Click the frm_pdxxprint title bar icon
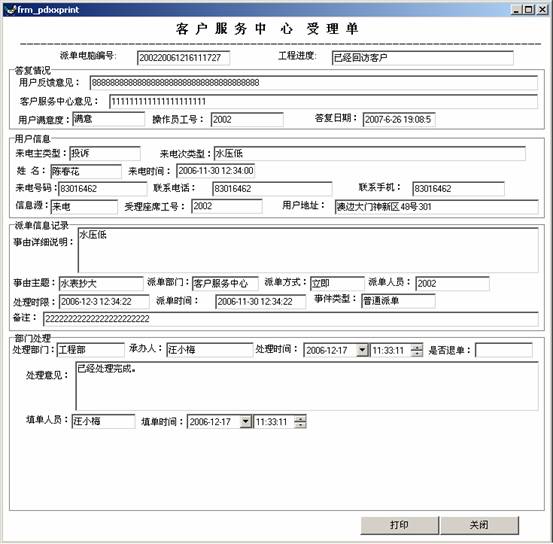Screen dimensions: 553x544 pos(11,10)
